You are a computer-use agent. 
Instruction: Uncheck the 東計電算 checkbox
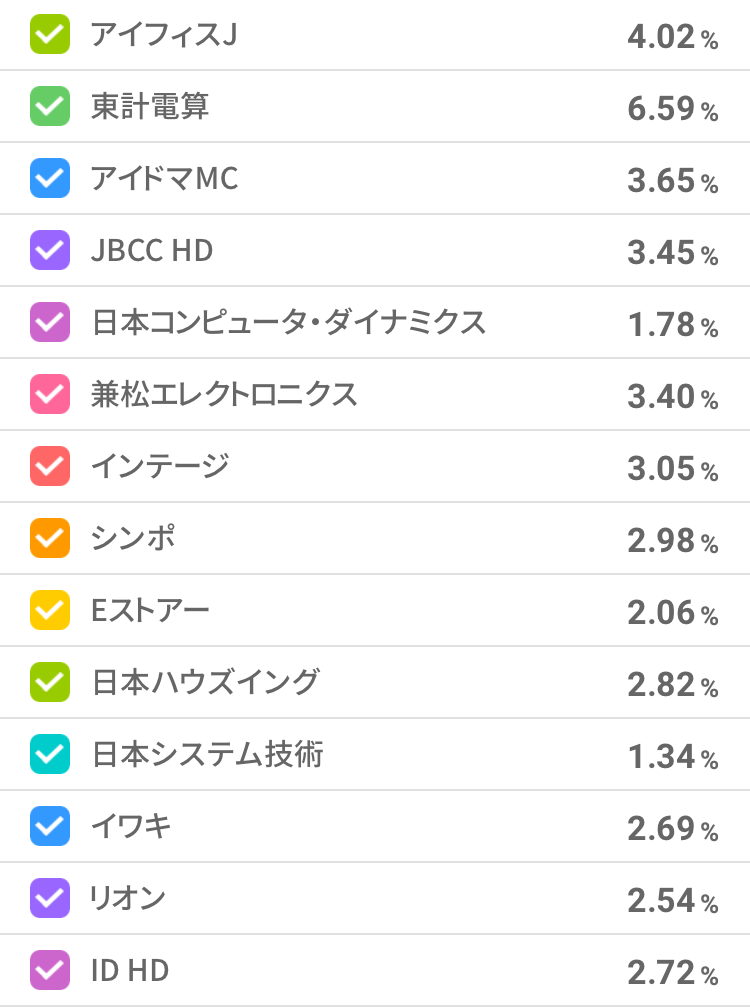pos(50,107)
